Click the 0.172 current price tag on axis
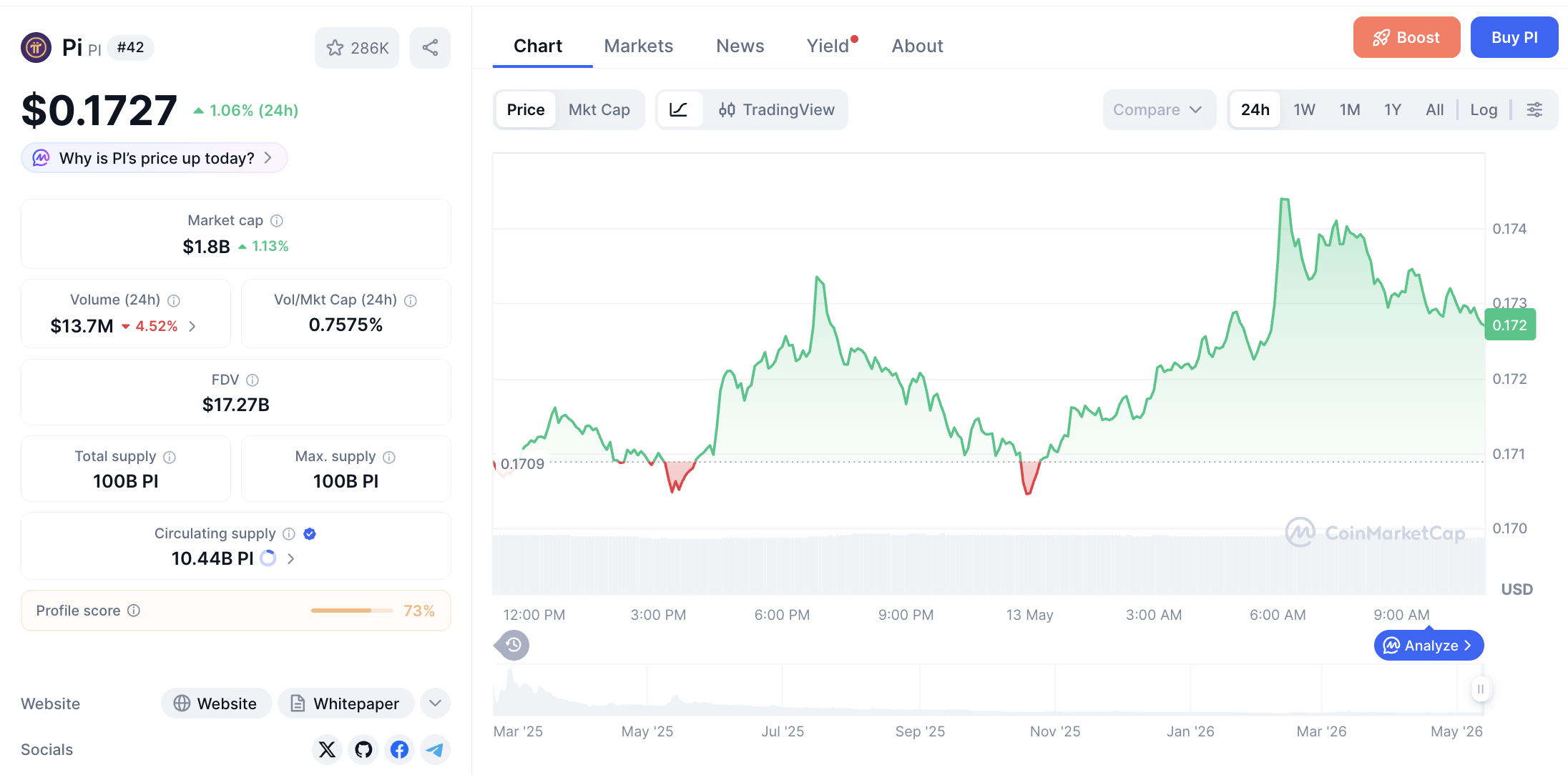This screenshot has height=775, width=1568. click(1510, 325)
